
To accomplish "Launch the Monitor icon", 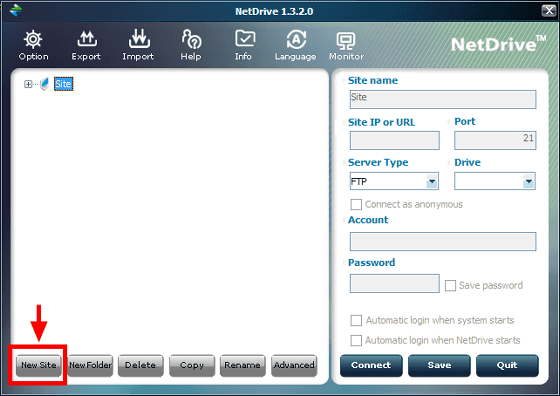I will [x=346, y=41].
